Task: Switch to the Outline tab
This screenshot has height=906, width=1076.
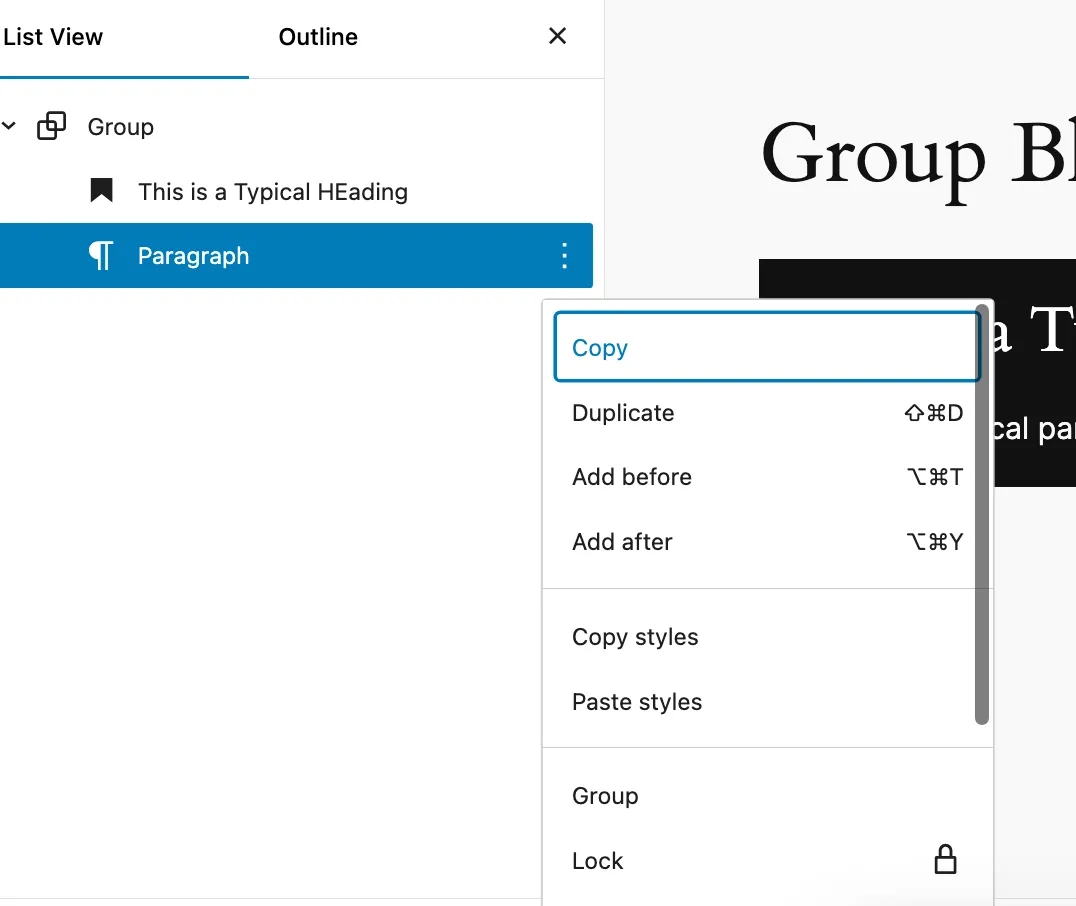Action: coord(318,38)
